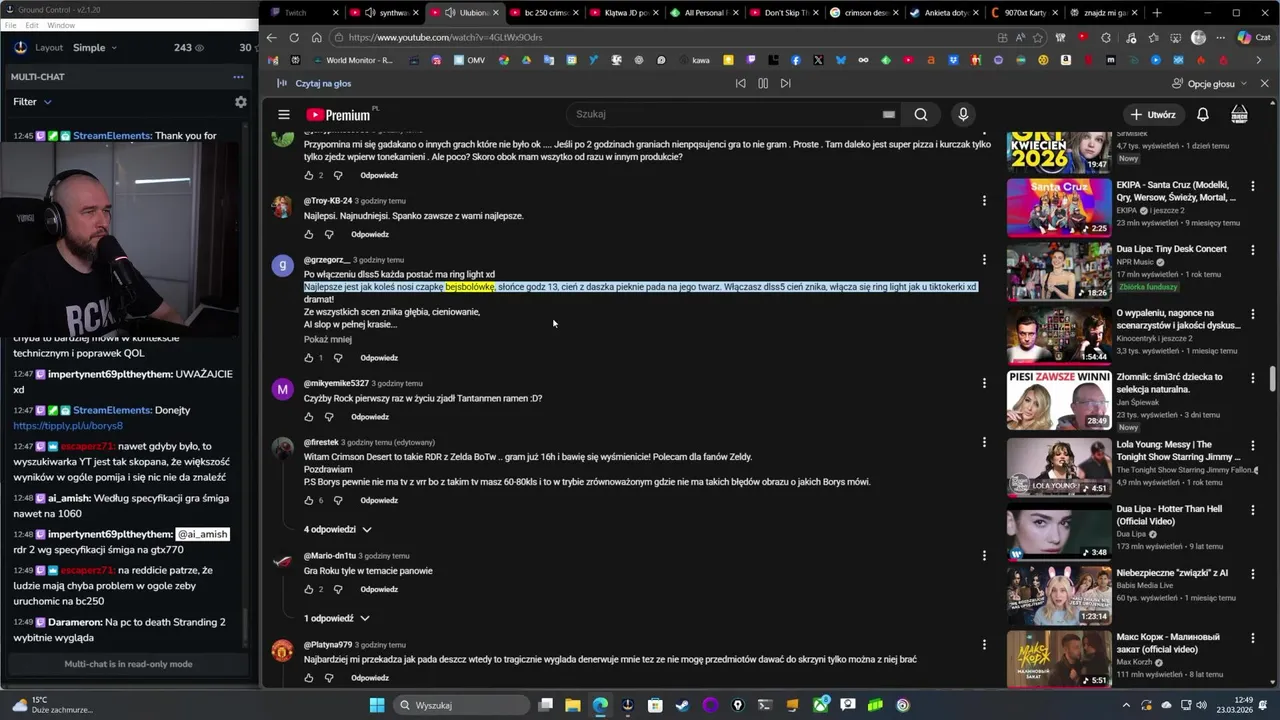
Task: Click the YouTube page vertical scrollbar
Action: click(1273, 380)
